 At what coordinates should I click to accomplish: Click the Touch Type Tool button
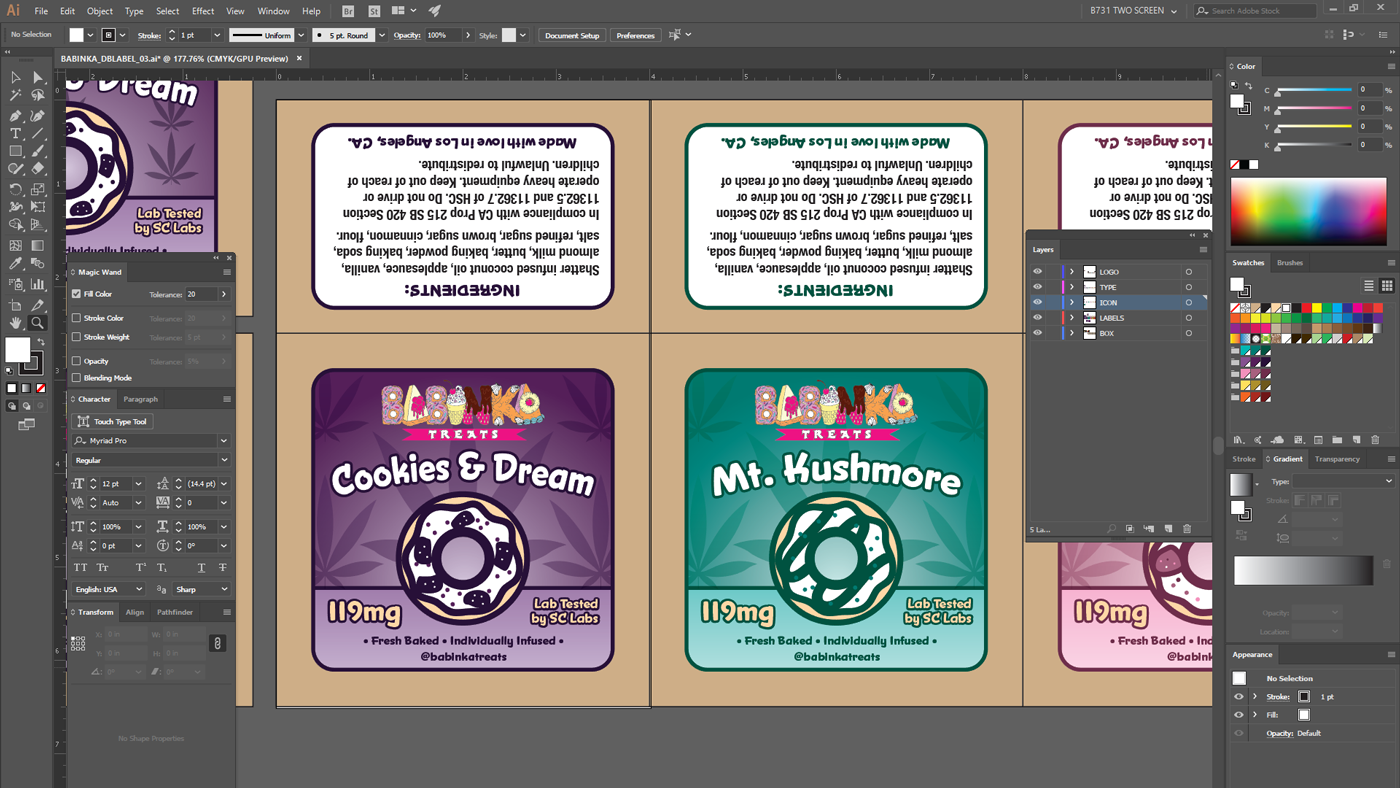tap(113, 421)
